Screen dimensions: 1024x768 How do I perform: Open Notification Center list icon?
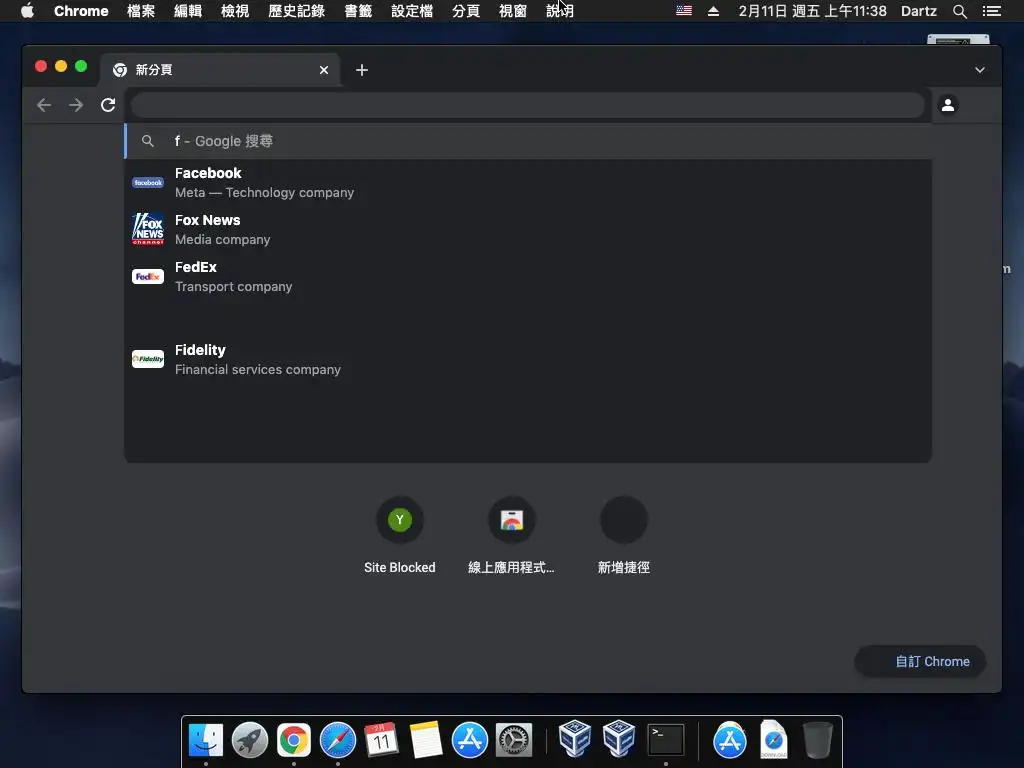pyautogui.click(x=991, y=11)
